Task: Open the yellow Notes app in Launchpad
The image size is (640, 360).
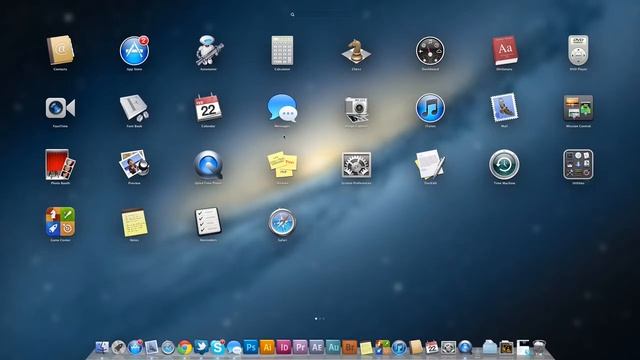Action: (134, 223)
